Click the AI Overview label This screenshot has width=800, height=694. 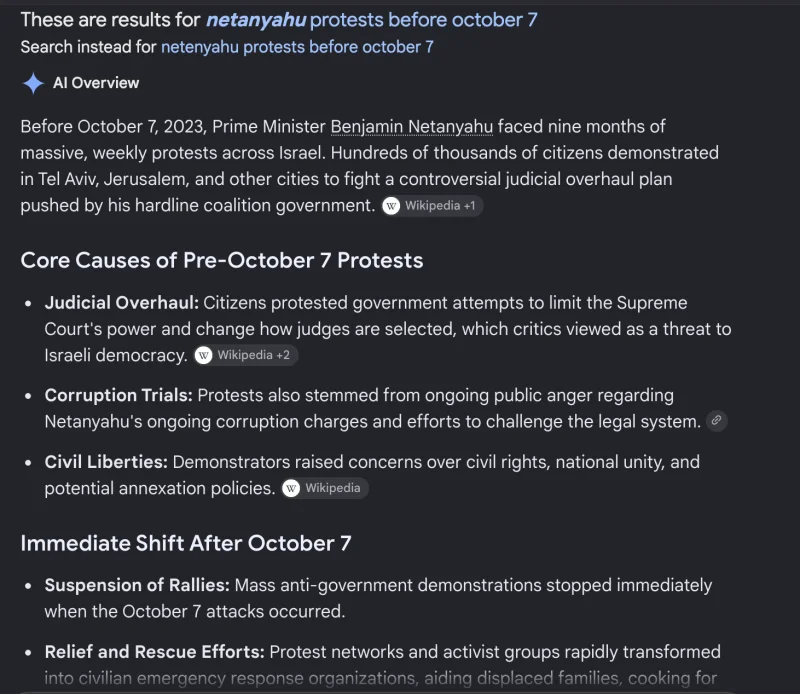(x=96, y=83)
